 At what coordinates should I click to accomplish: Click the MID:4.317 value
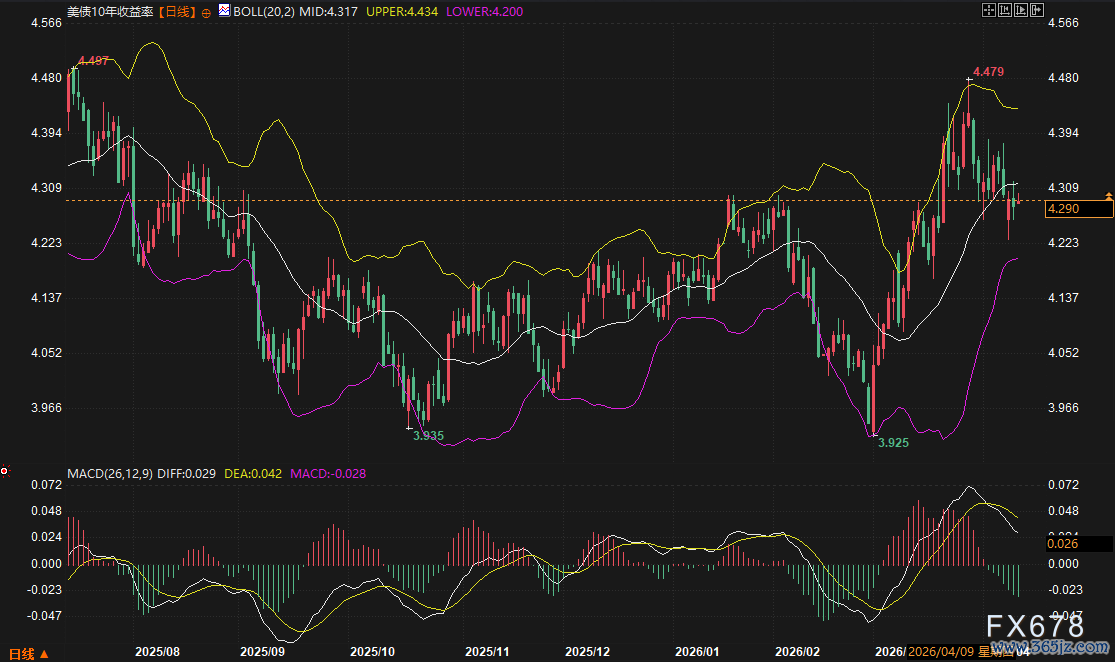329,12
